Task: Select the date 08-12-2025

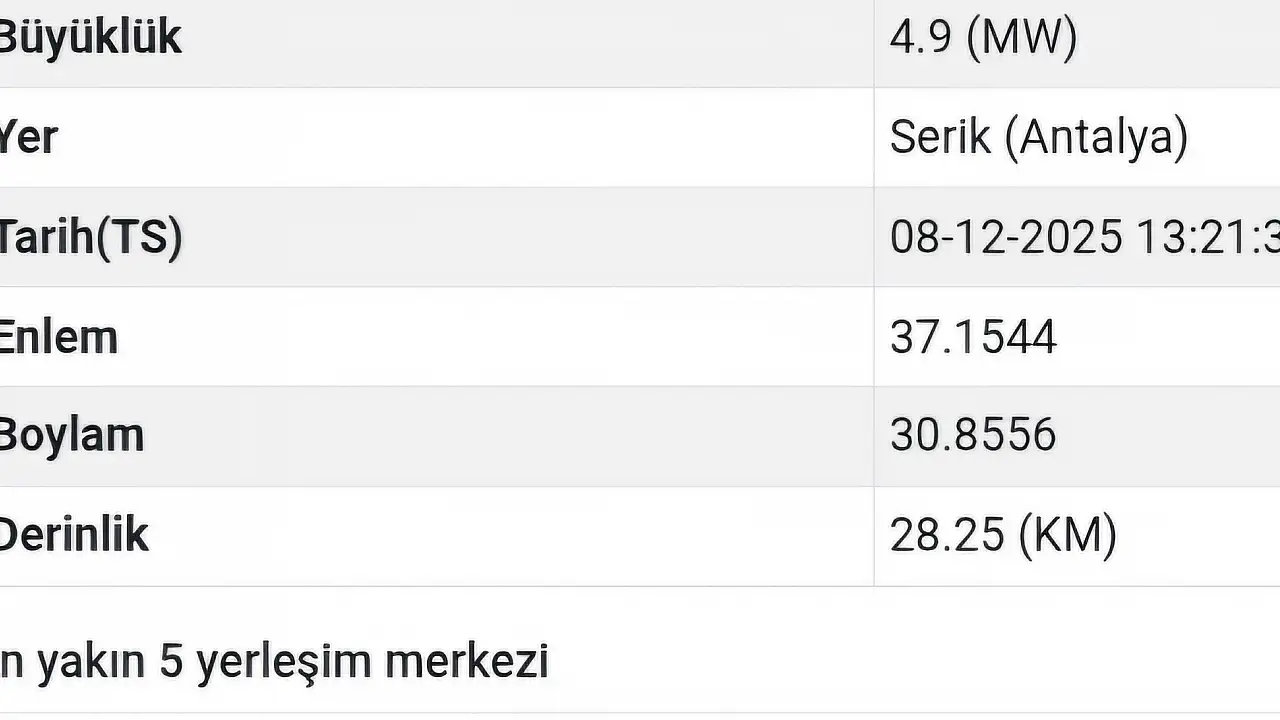Action: point(1006,237)
